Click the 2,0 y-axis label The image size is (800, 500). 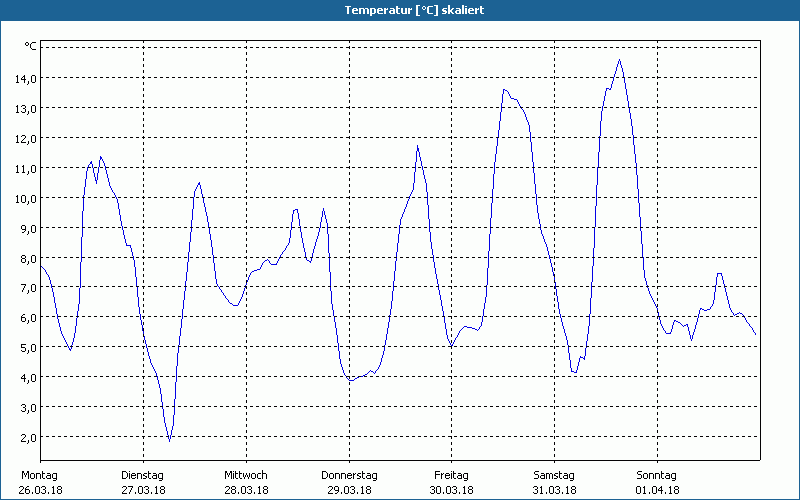tap(28, 437)
